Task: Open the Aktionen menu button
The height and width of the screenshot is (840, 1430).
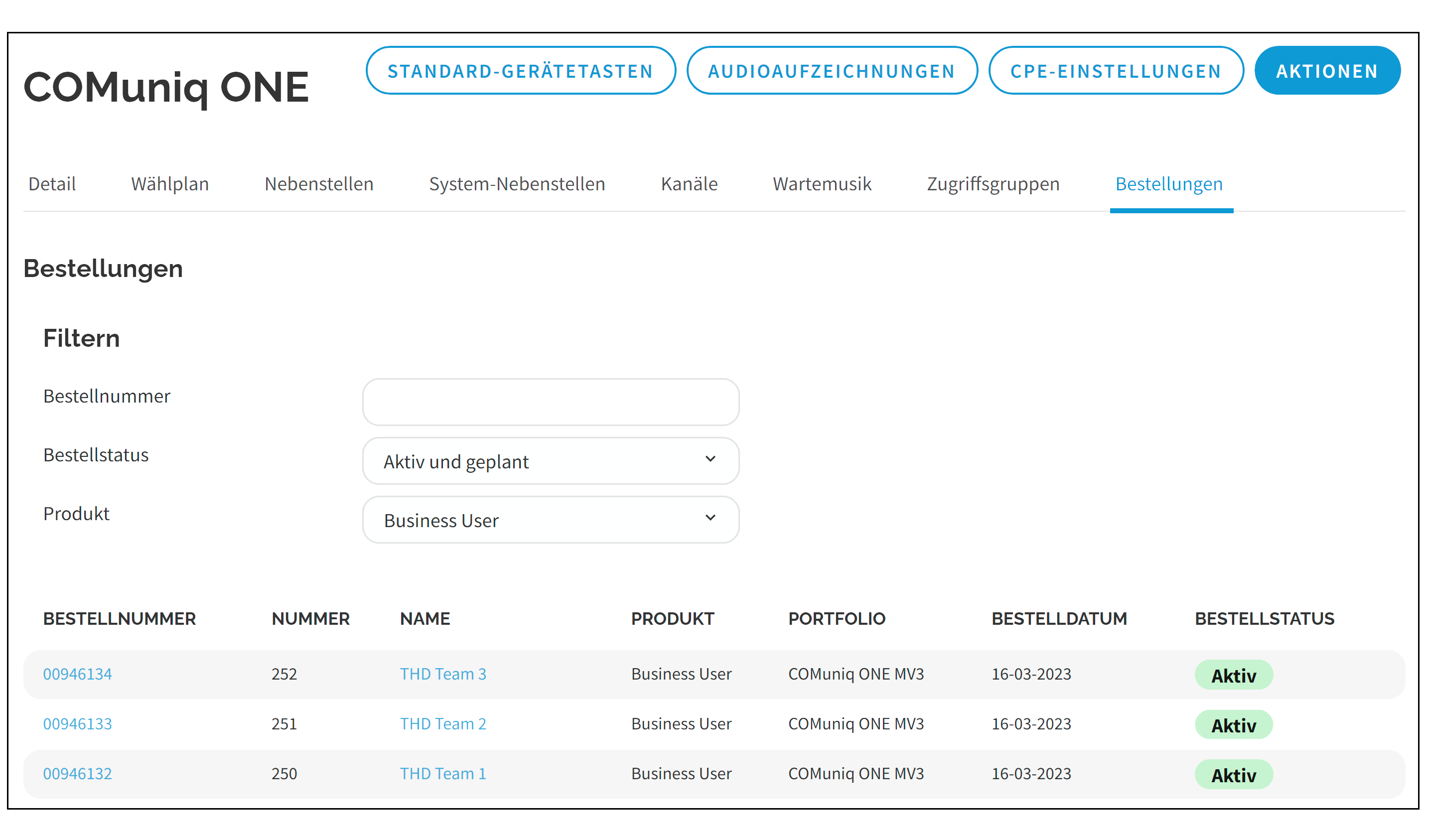Action: (1327, 71)
